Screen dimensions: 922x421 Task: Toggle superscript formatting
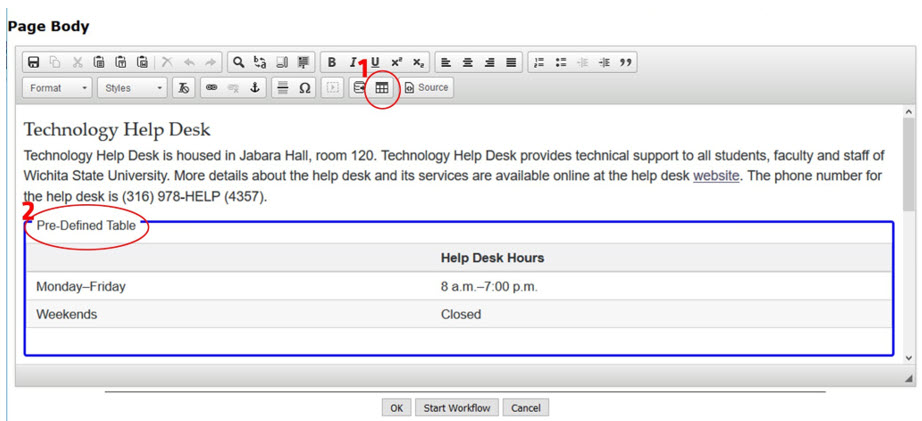click(x=396, y=62)
